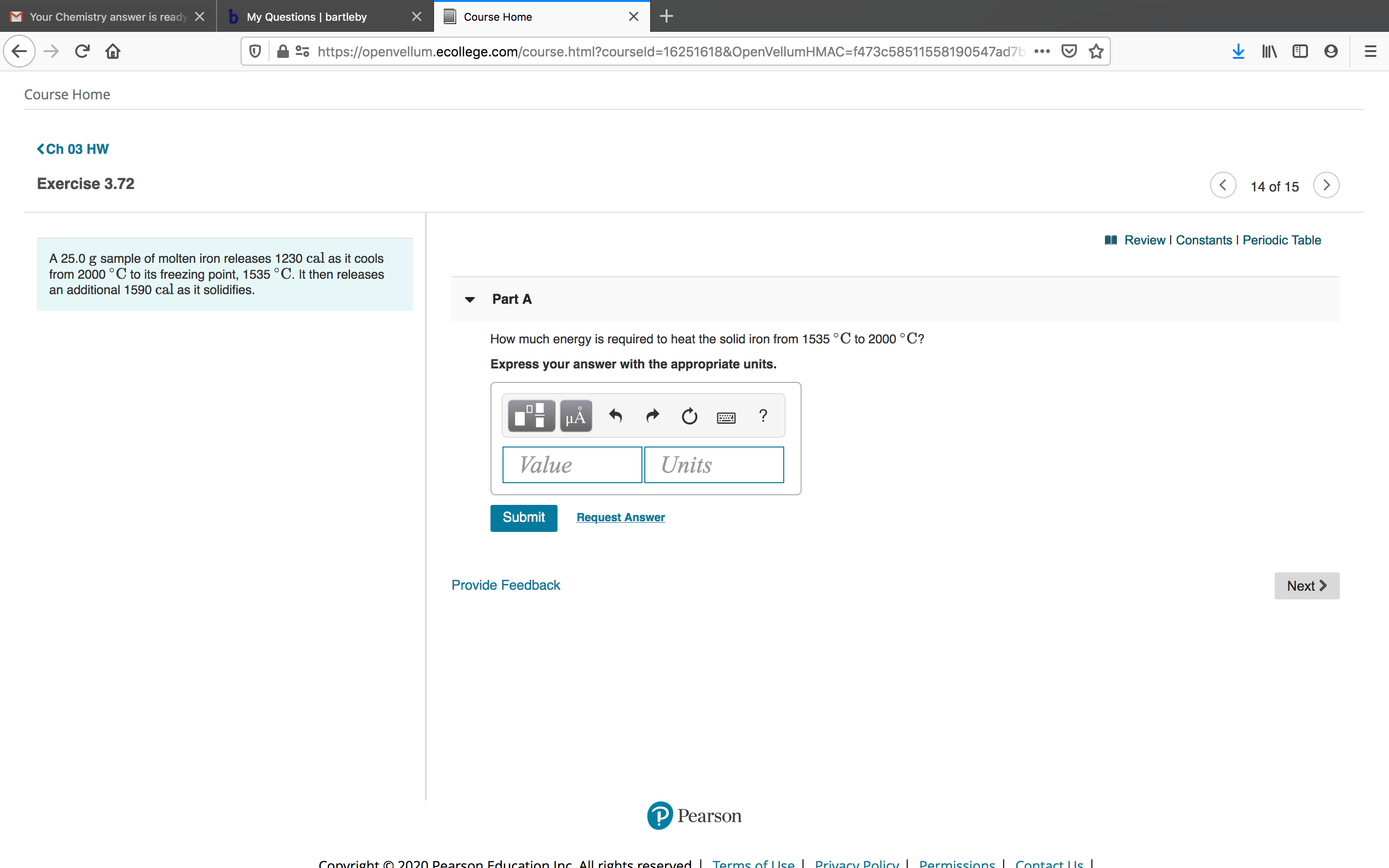Click the redo arrow icon in answer toolbar
Screen dimensions: 1389x868
(x=651, y=415)
